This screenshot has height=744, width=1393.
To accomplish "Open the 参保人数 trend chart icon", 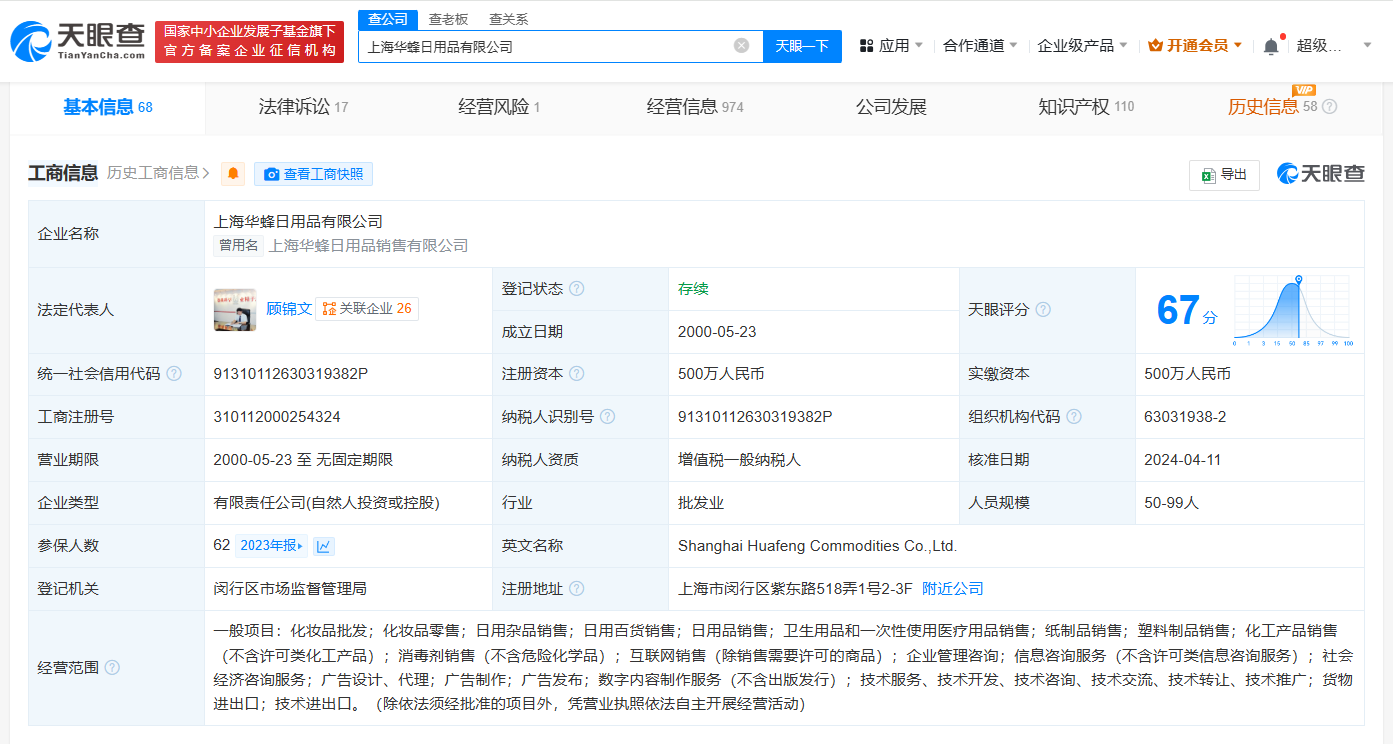I will click(x=324, y=546).
